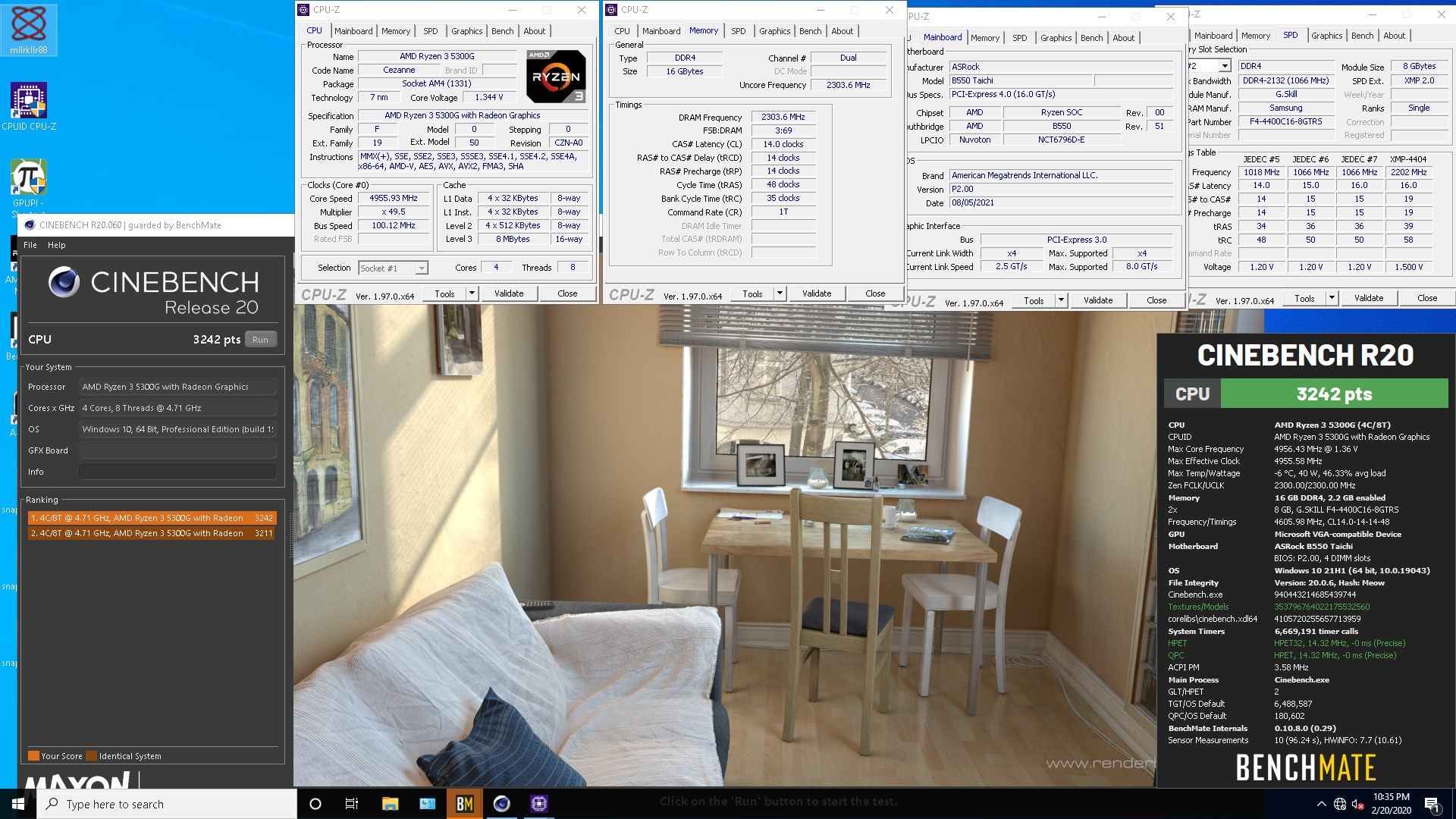Click Tools button in Mainboard CPU-Z window
The width and height of the screenshot is (1456, 819).
pos(1034,301)
